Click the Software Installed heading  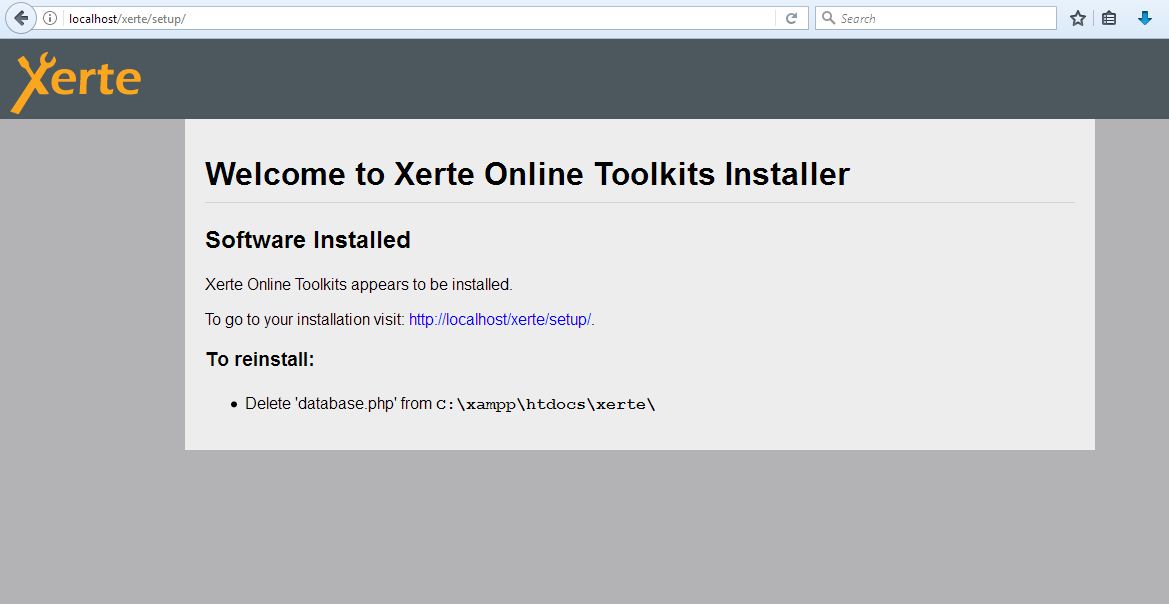[308, 239]
